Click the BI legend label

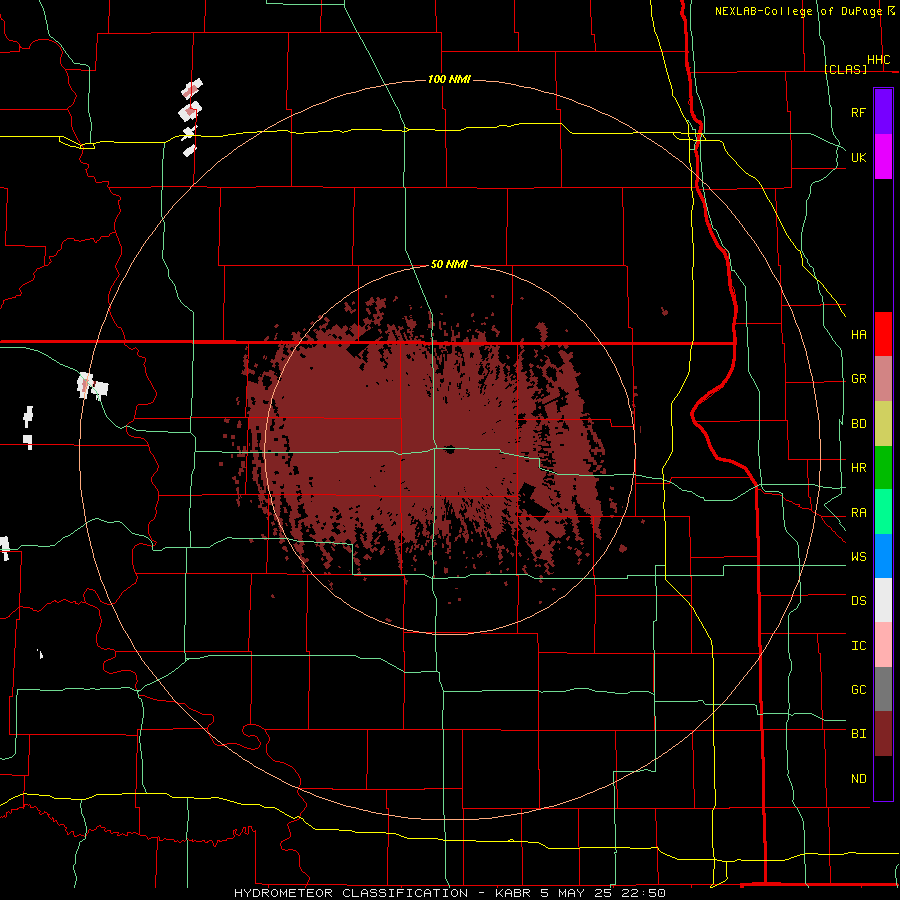858,734
